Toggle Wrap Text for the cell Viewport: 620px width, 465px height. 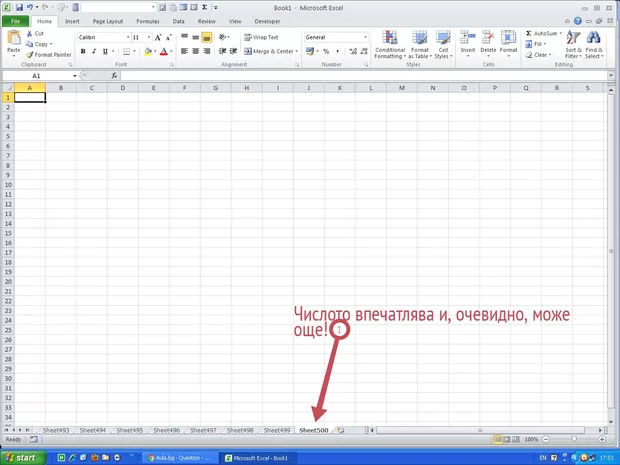pyautogui.click(x=261, y=37)
